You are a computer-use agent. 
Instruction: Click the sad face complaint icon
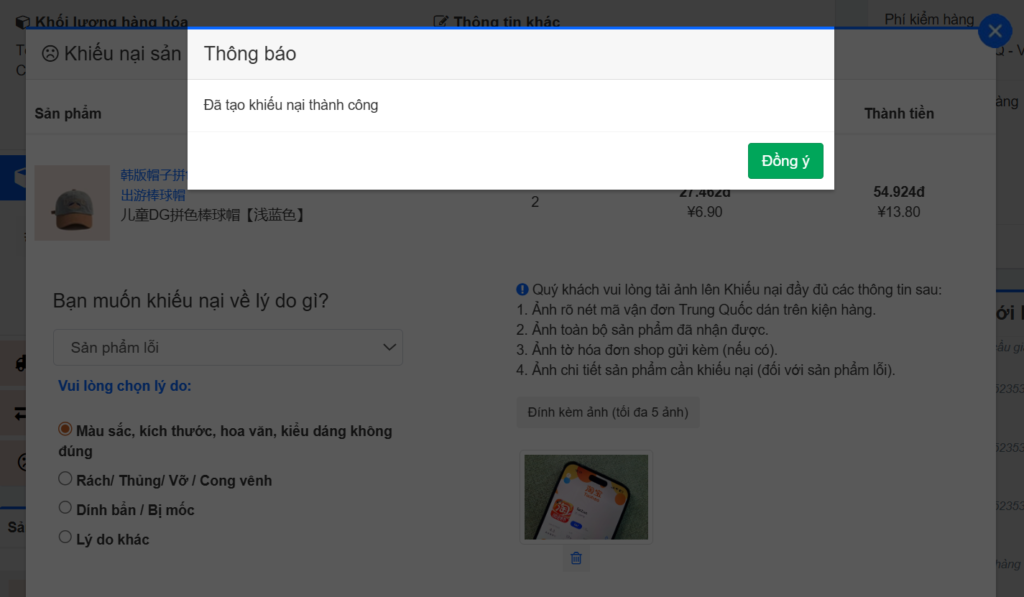click(50, 54)
